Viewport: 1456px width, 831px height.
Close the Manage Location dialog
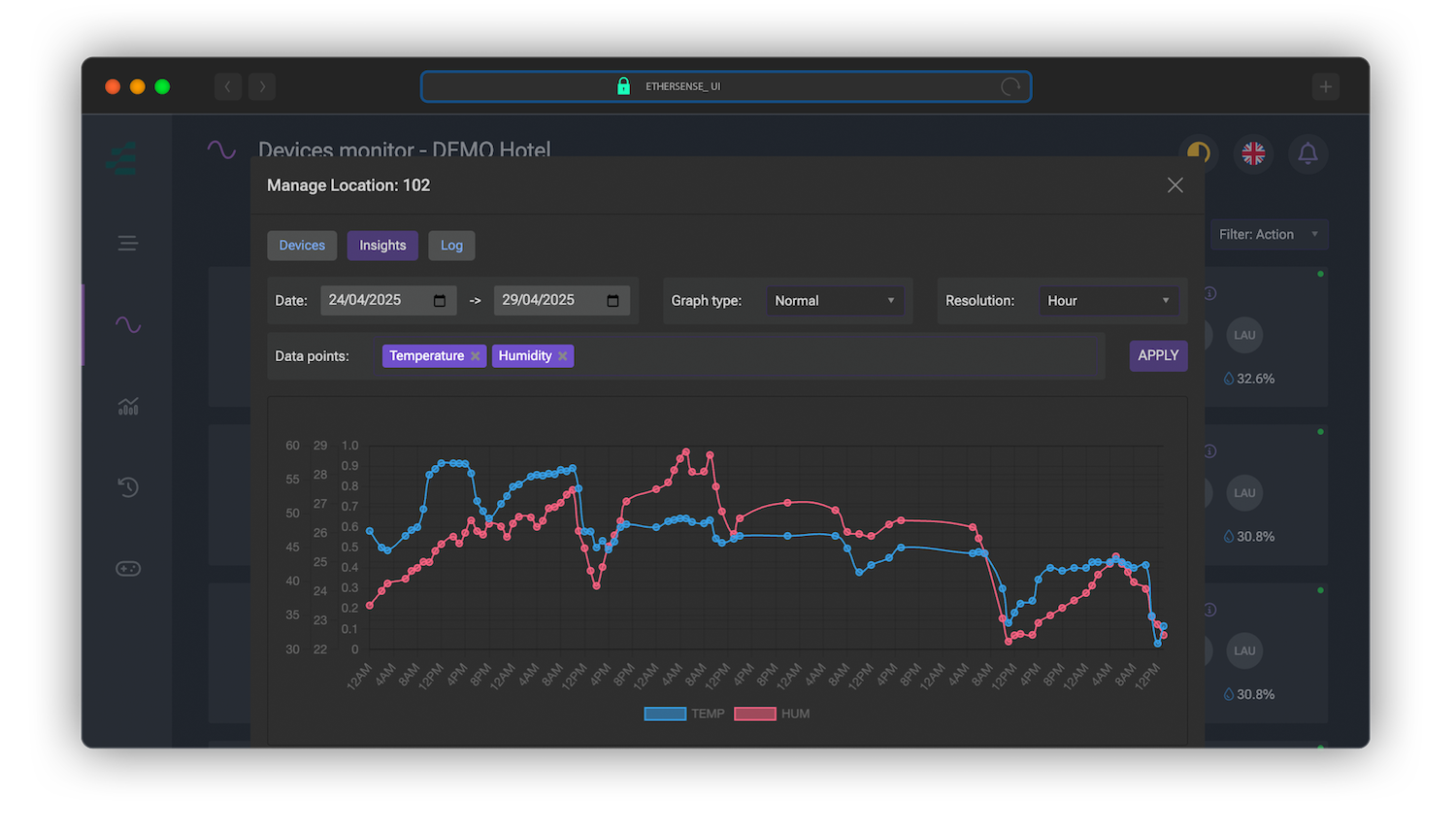pyautogui.click(x=1175, y=185)
